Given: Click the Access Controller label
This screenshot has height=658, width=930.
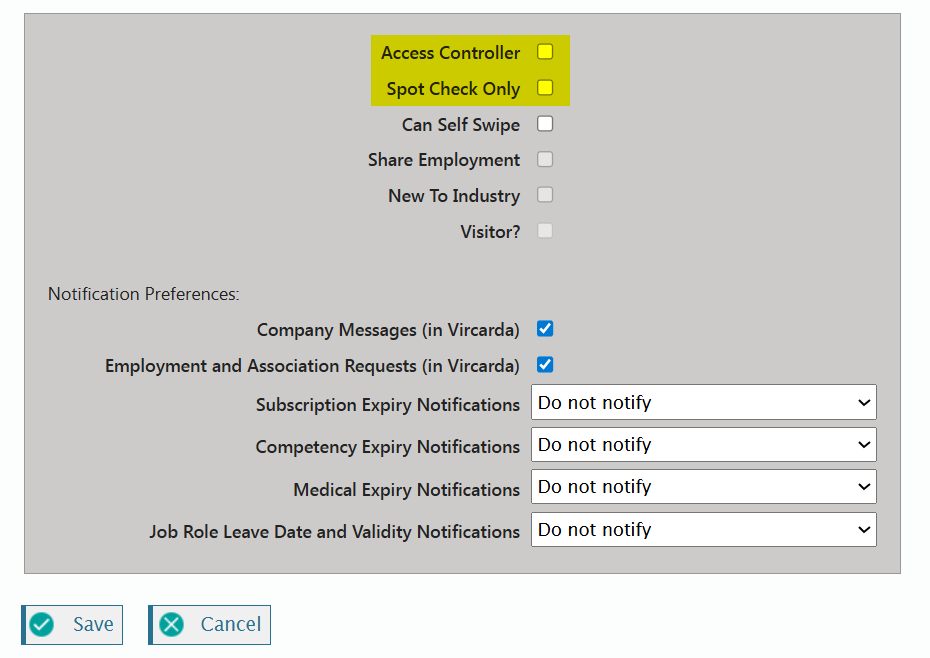Looking at the screenshot, I should (x=450, y=53).
